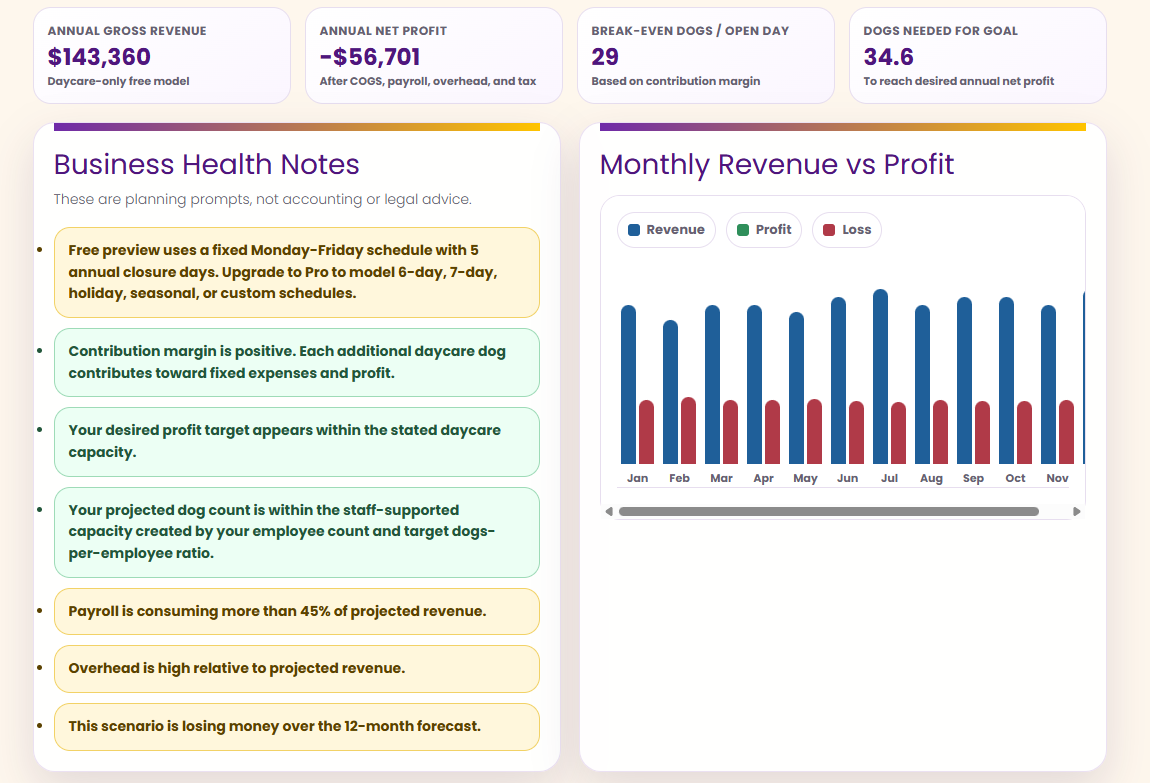Image resolution: width=1150 pixels, height=783 pixels.
Task: Click the Monthly Revenue vs Profit heading
Action: tap(777, 165)
